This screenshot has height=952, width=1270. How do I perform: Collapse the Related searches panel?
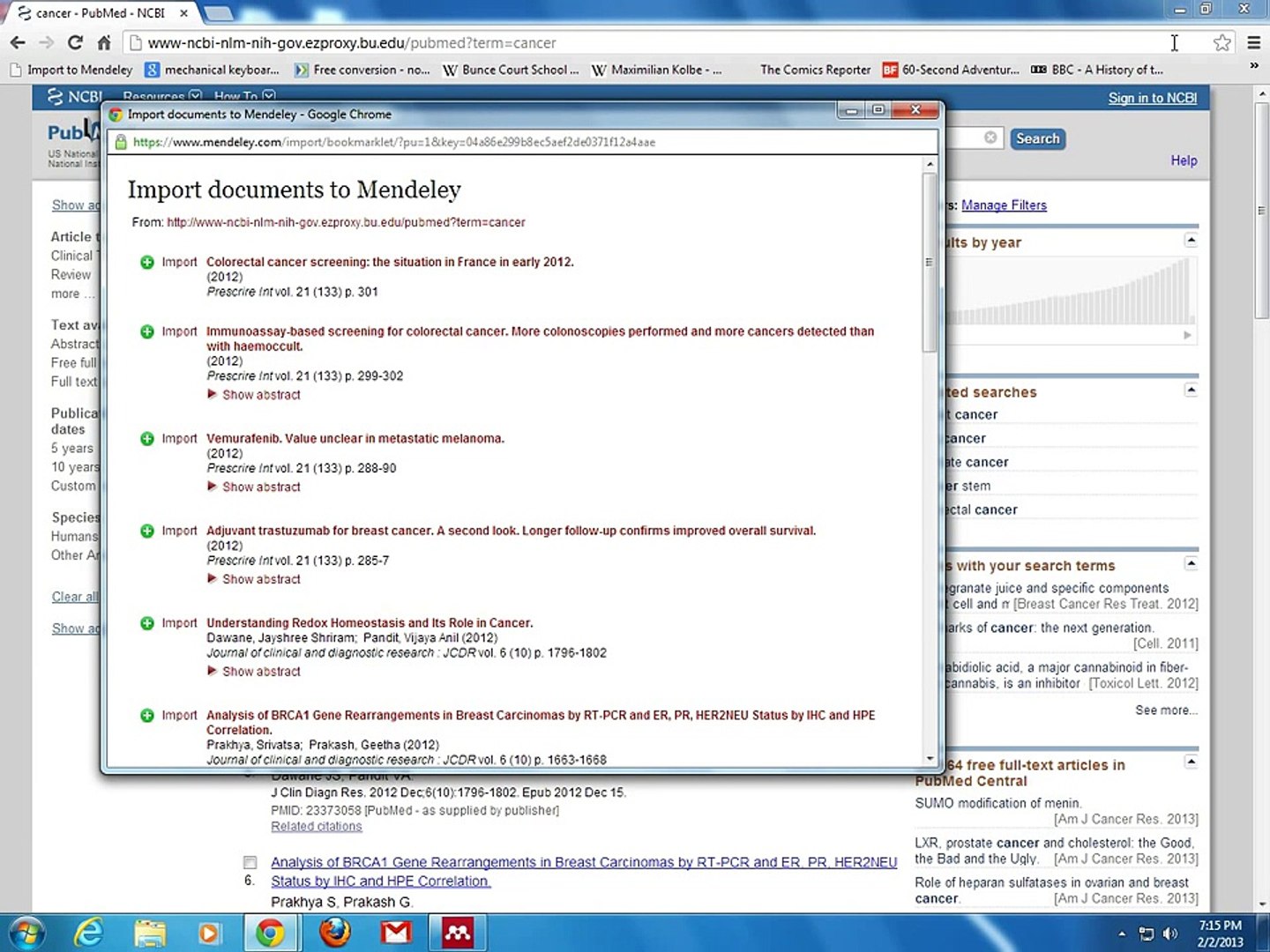[x=1191, y=390]
